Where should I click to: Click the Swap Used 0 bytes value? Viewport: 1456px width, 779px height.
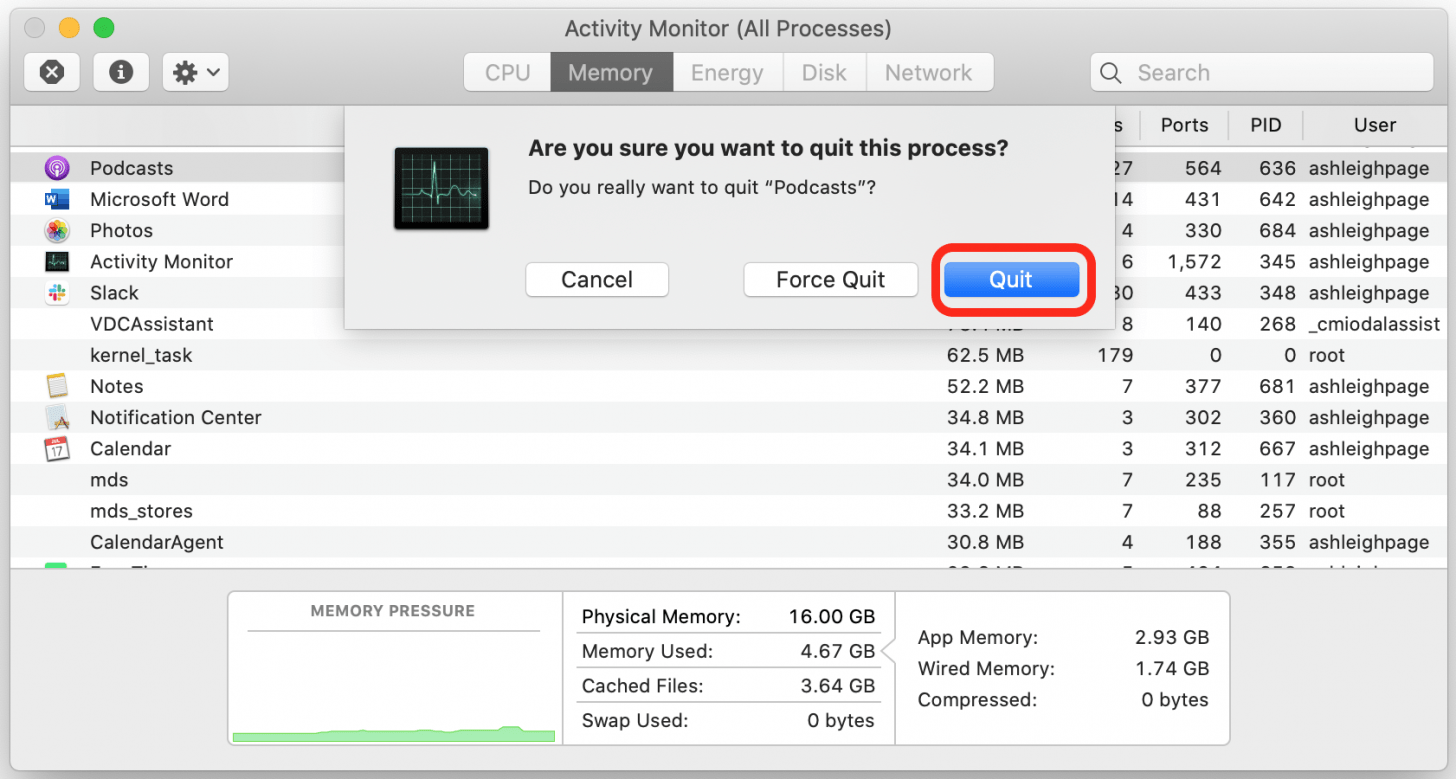[x=841, y=720]
